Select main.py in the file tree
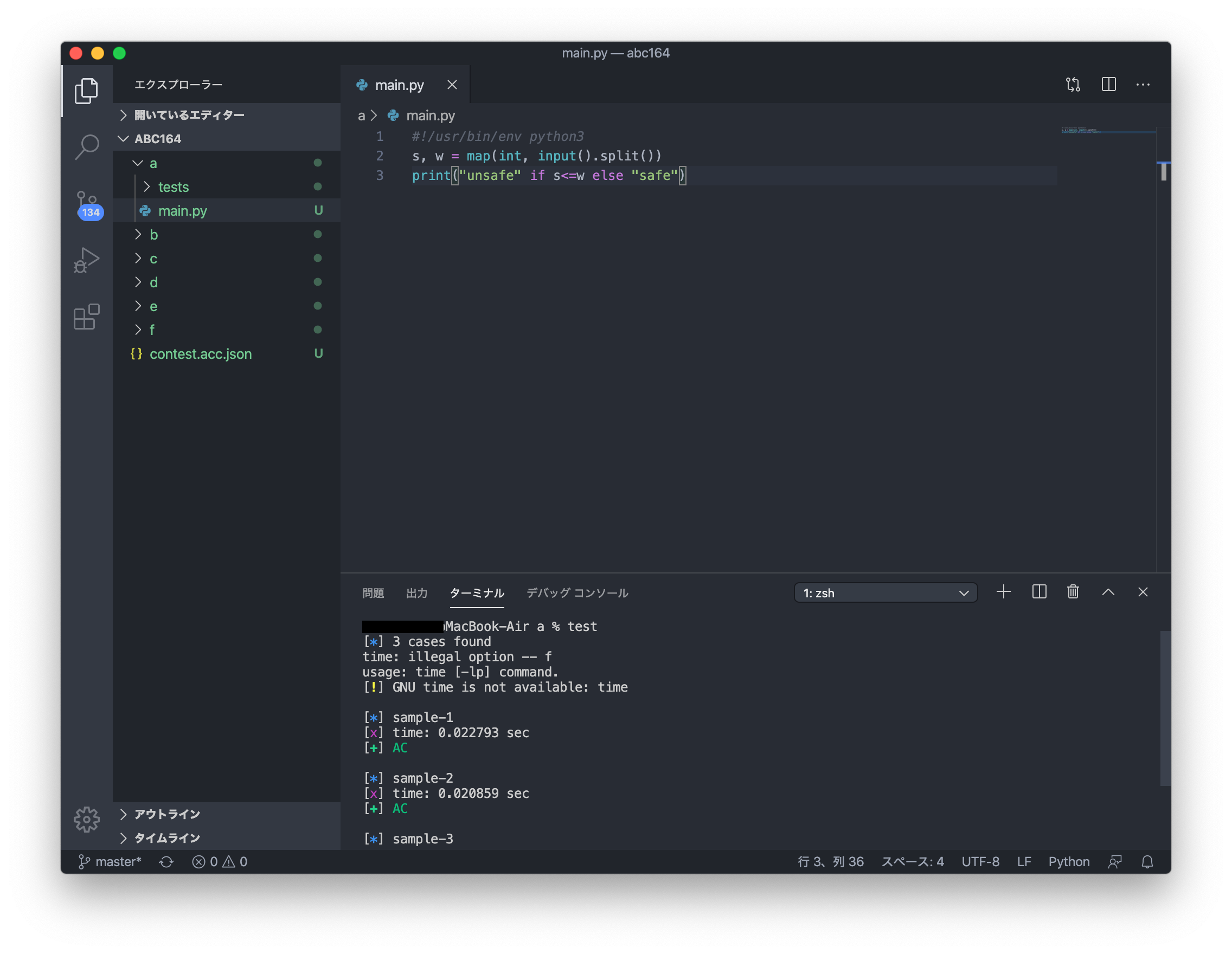Image resolution: width=1232 pixels, height=954 pixels. tap(227, 210)
